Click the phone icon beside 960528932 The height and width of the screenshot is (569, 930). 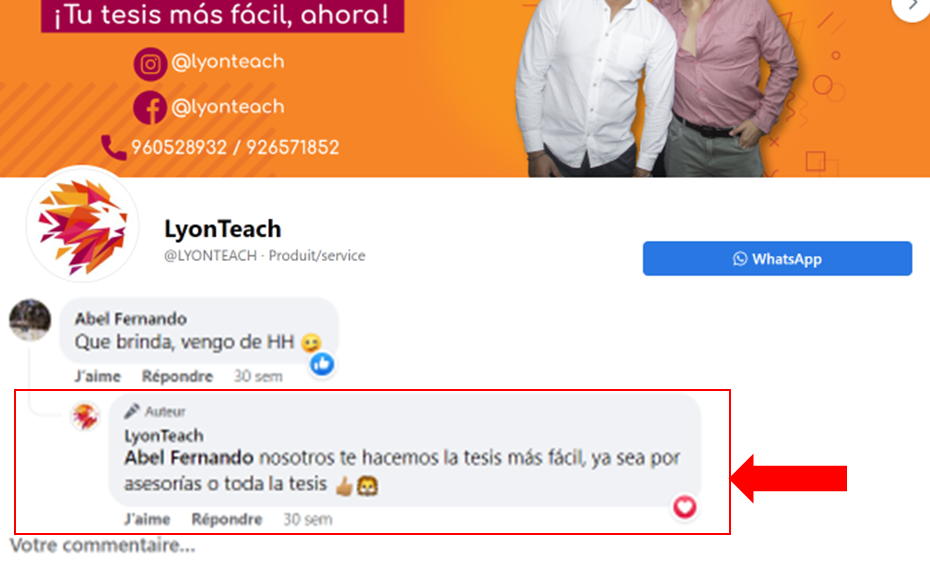pyautogui.click(x=113, y=147)
